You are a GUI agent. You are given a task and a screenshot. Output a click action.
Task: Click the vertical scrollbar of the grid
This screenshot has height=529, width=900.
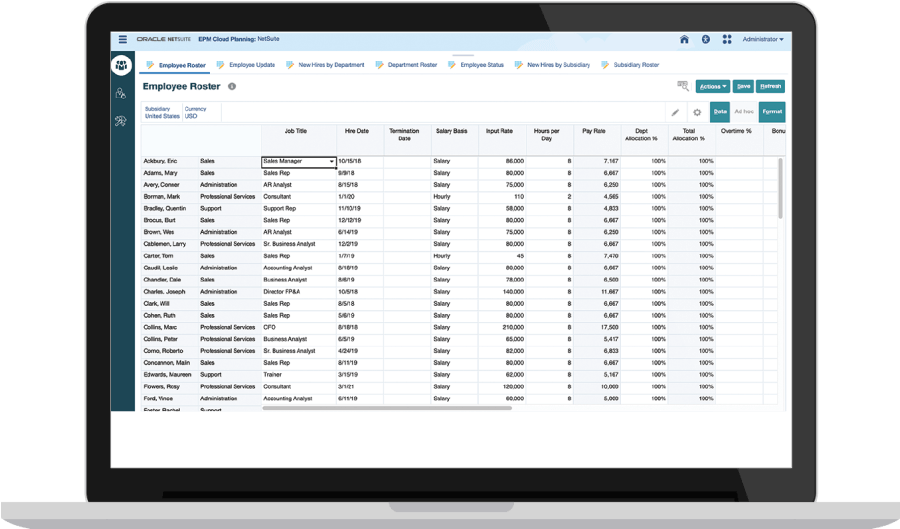pos(781,188)
